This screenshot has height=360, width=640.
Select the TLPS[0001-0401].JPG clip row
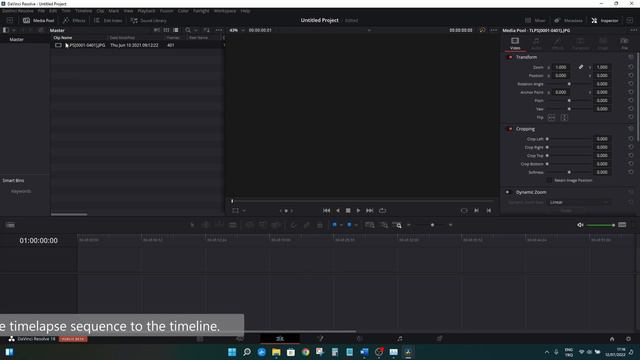point(137,45)
